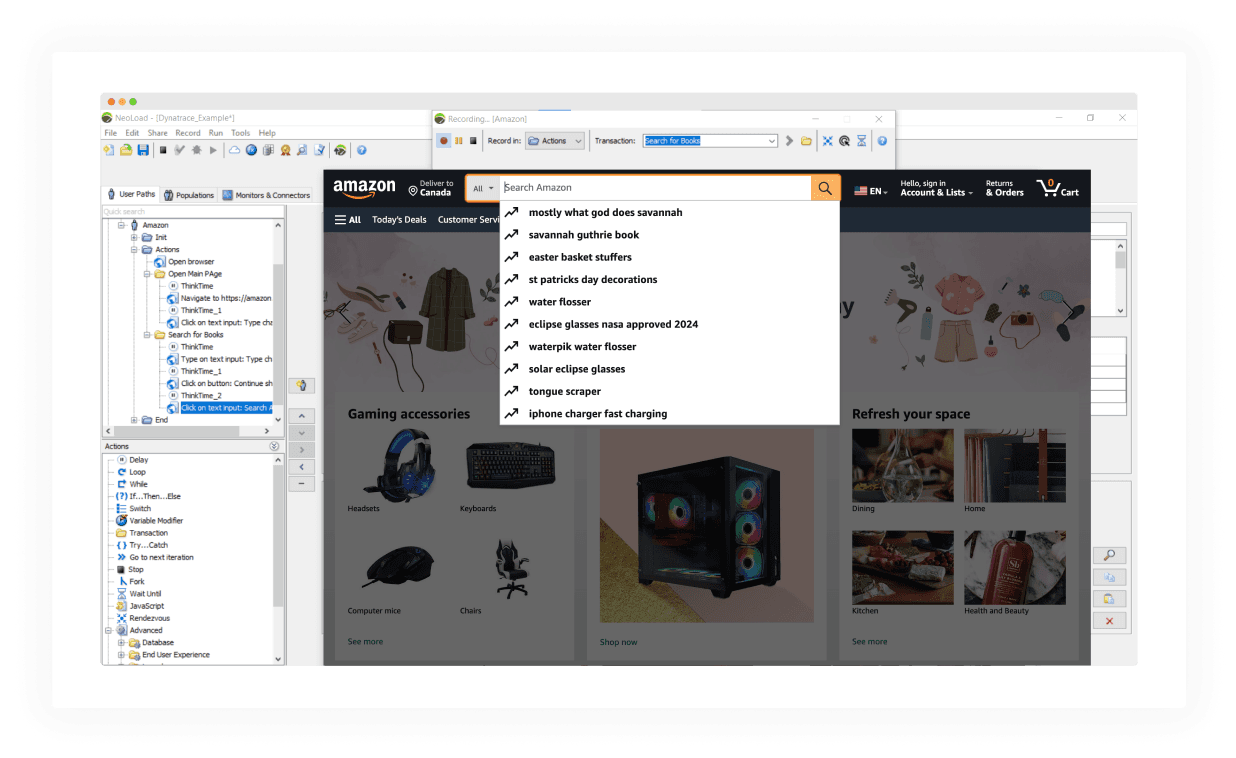Select the hourglass icon in the Recording toolbar
The width and height of the screenshot is (1236, 758).
861,140
